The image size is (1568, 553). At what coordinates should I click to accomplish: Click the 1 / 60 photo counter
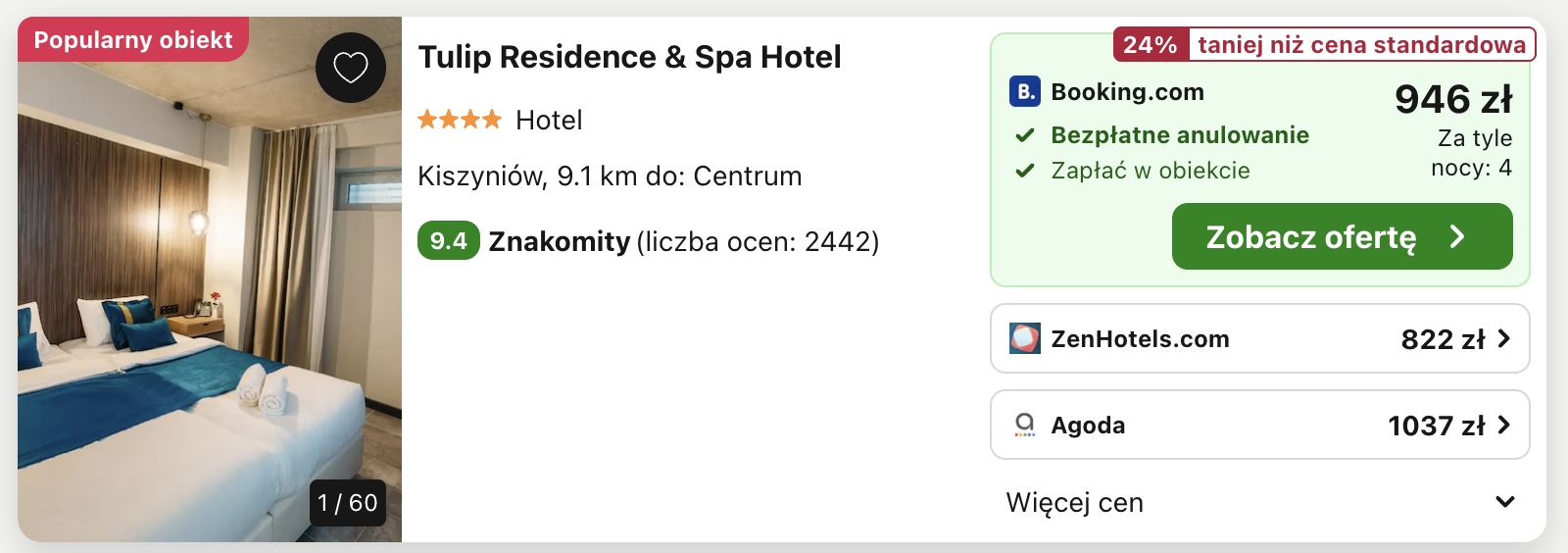[348, 503]
